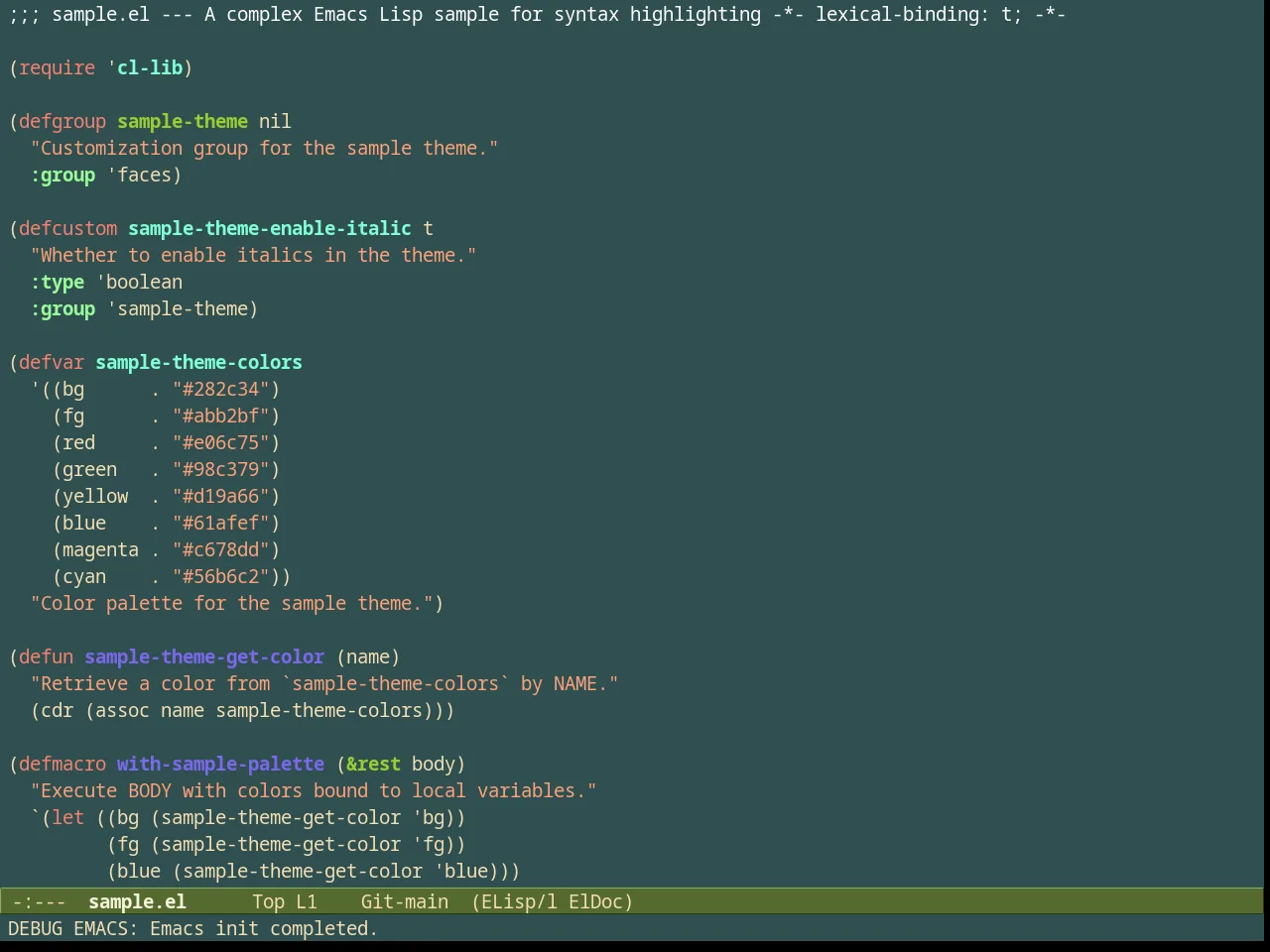Click the "cyan" key in the color alist
The height and width of the screenshot is (952, 1270).
point(84,576)
